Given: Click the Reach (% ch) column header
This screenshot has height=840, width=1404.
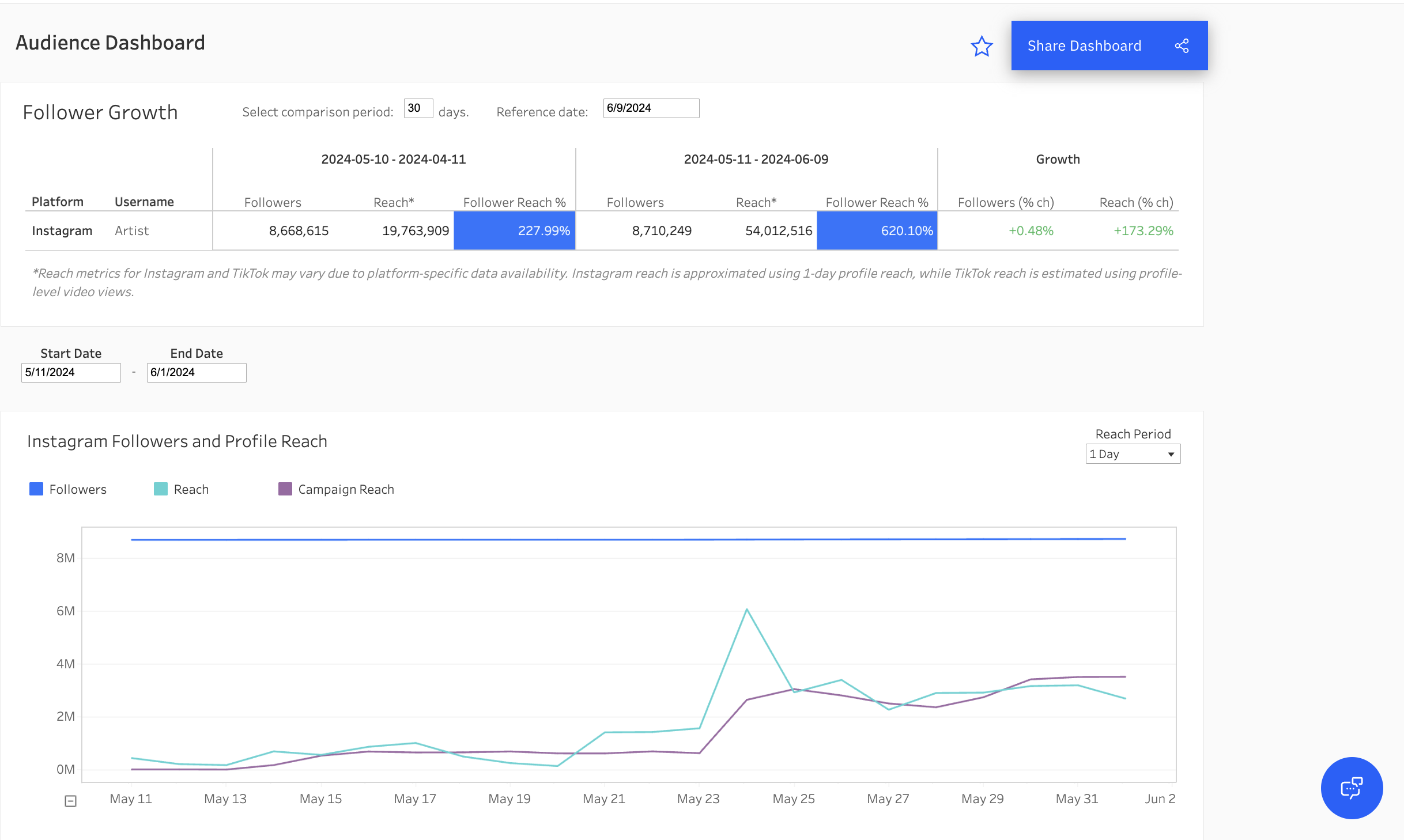Looking at the screenshot, I should tap(1136, 202).
